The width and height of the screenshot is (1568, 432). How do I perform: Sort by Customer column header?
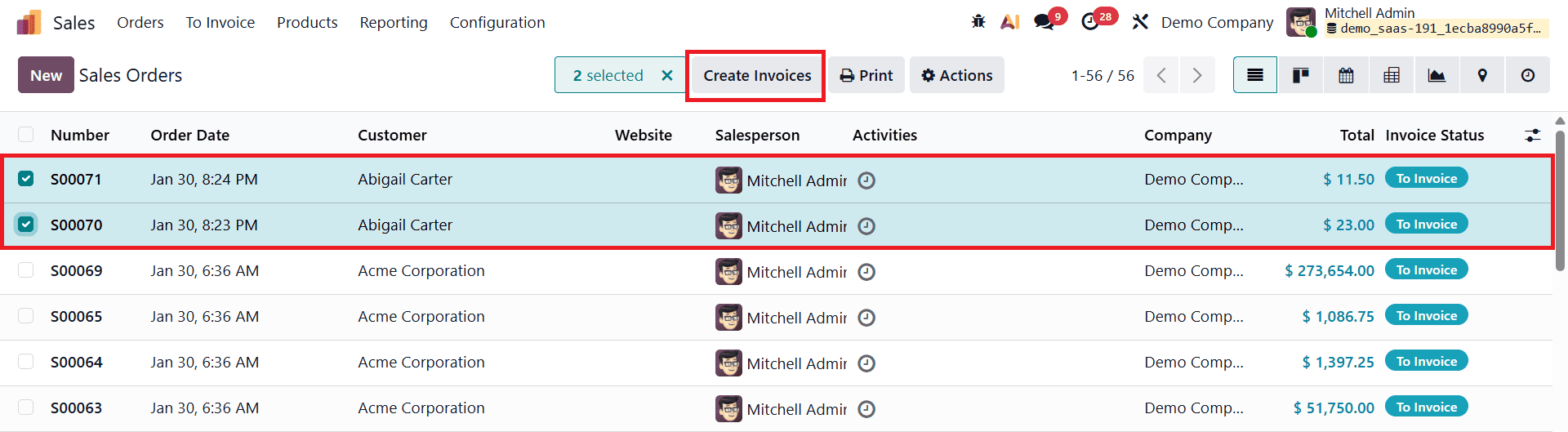[x=392, y=135]
